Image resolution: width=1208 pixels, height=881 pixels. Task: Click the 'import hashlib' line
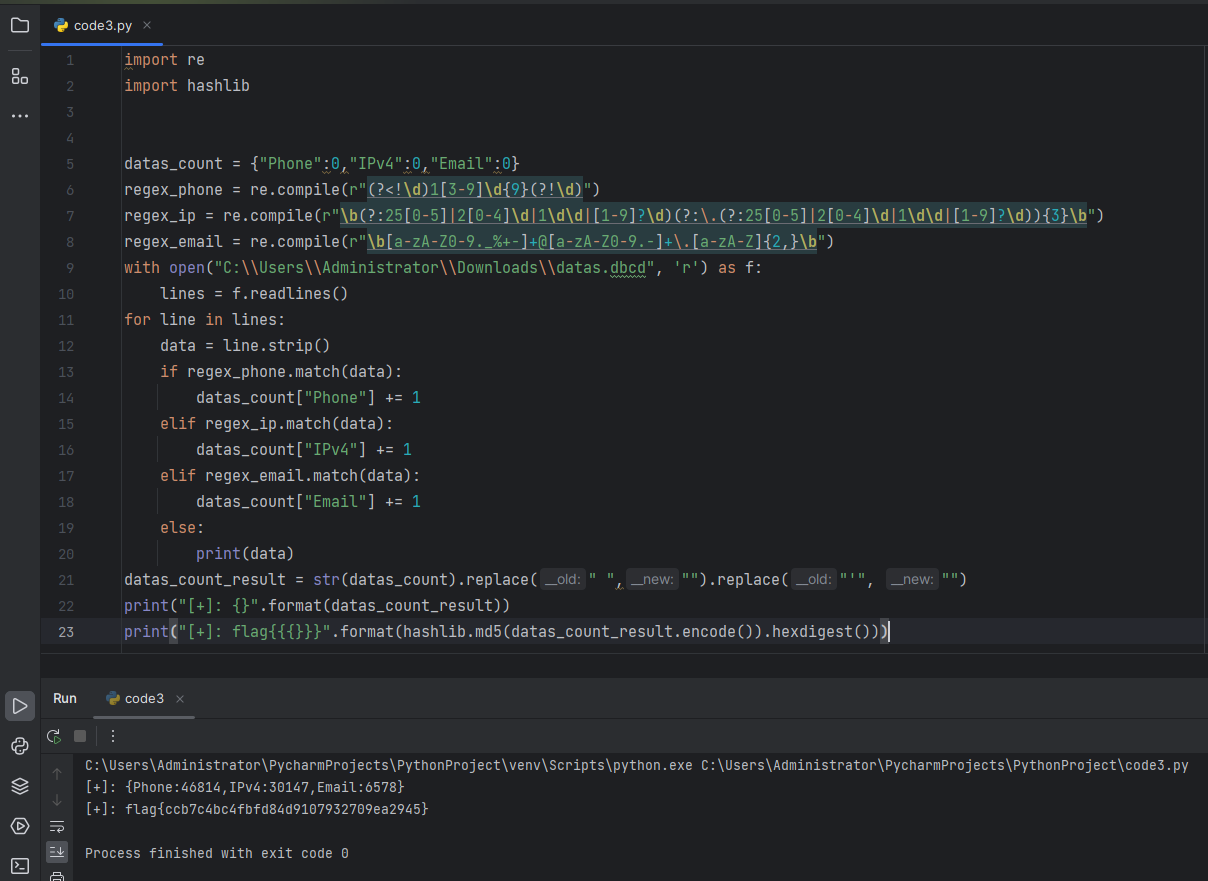pyautogui.click(x=187, y=86)
